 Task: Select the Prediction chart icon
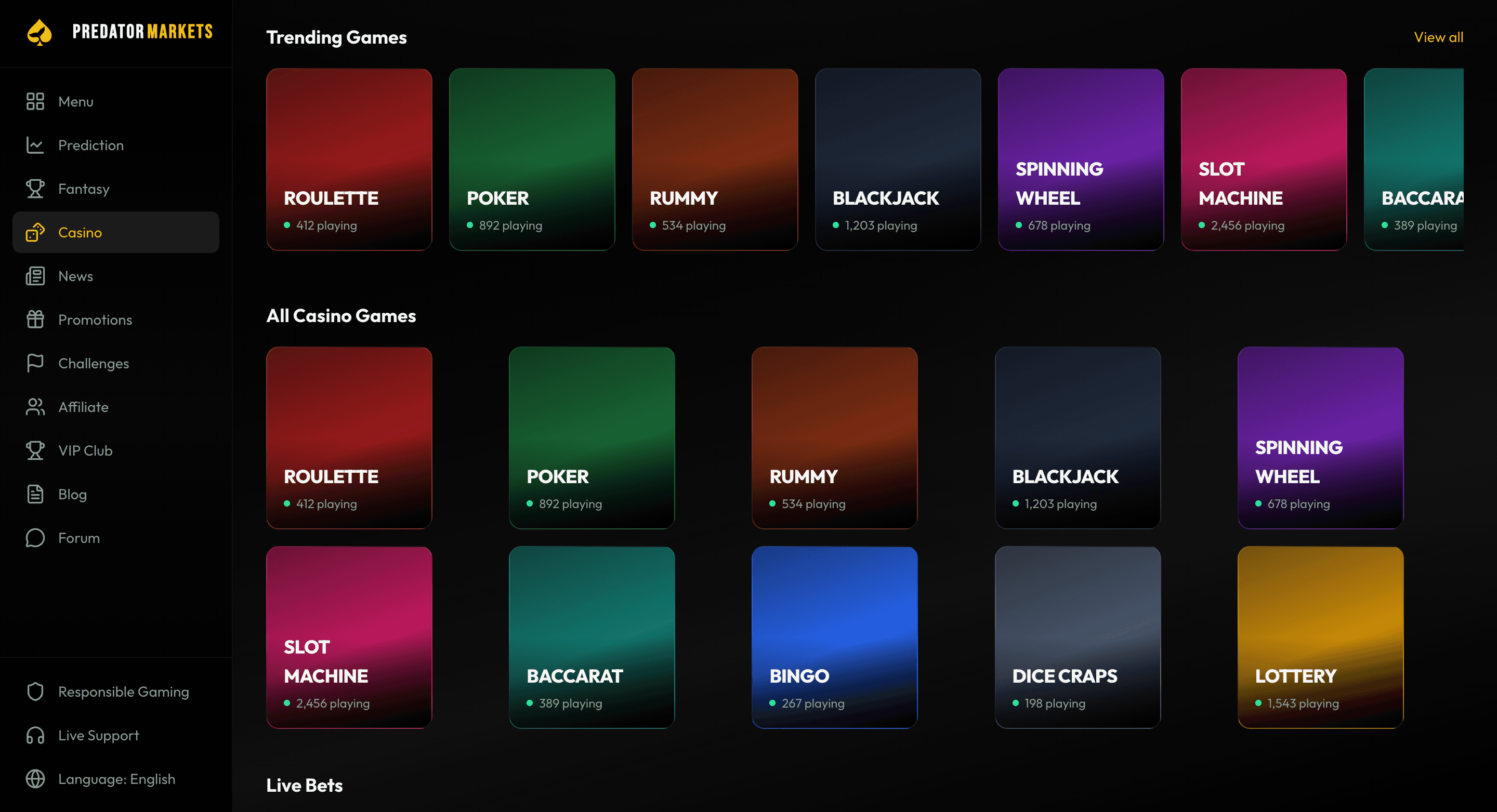tap(35, 145)
